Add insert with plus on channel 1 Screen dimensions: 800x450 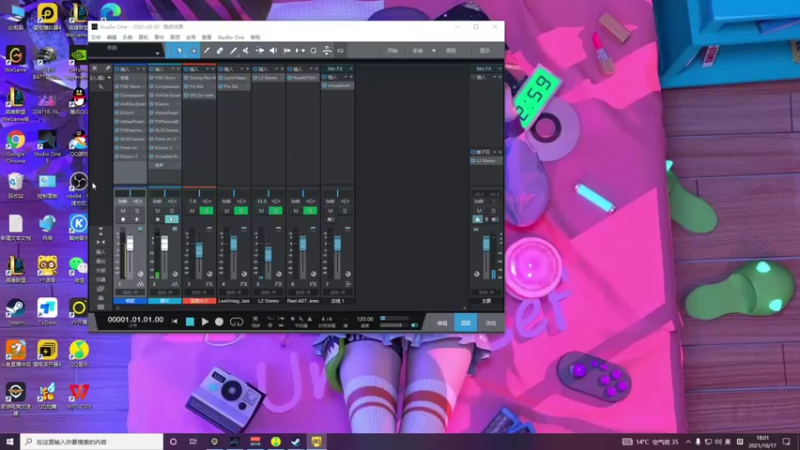click(143, 69)
